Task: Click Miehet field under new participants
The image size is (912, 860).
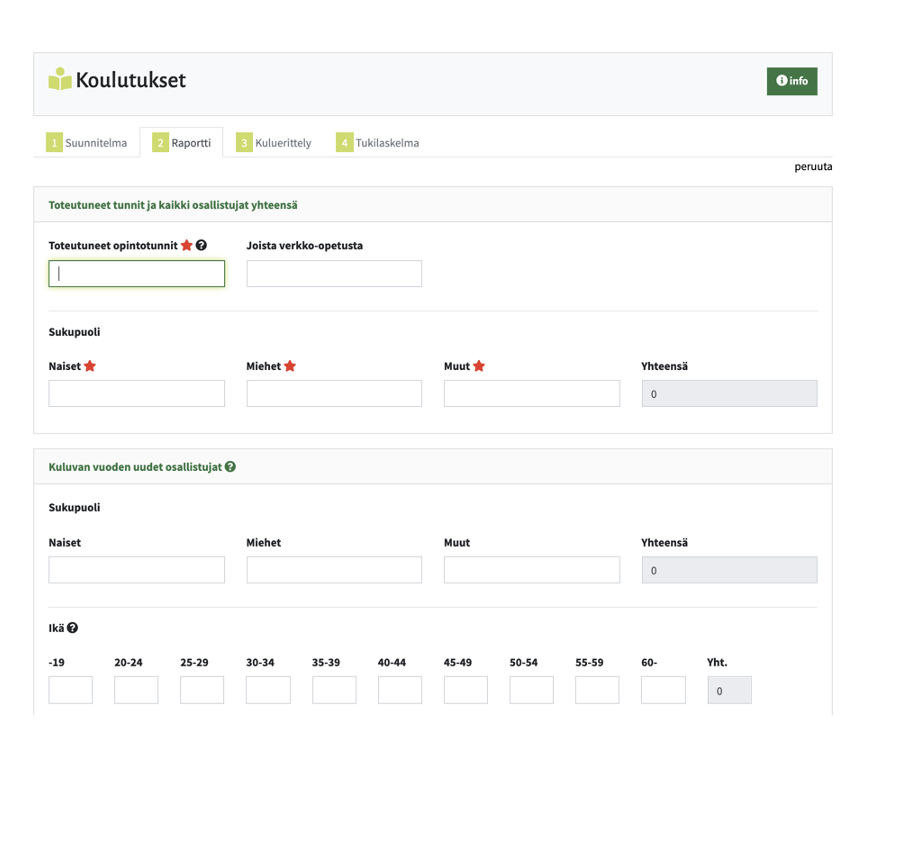Action: click(x=334, y=570)
